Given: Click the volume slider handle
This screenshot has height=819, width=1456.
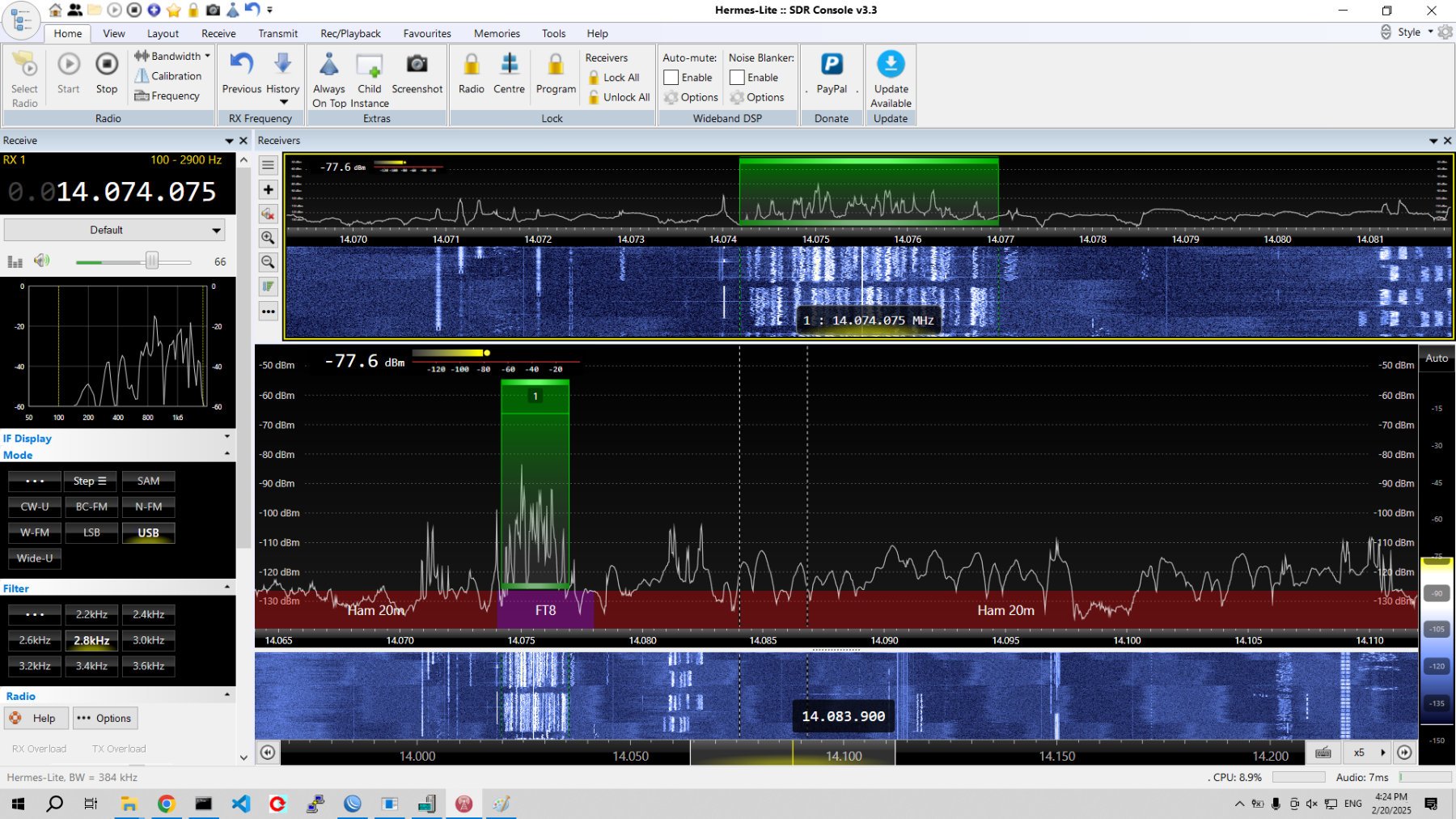Looking at the screenshot, I should [152, 261].
